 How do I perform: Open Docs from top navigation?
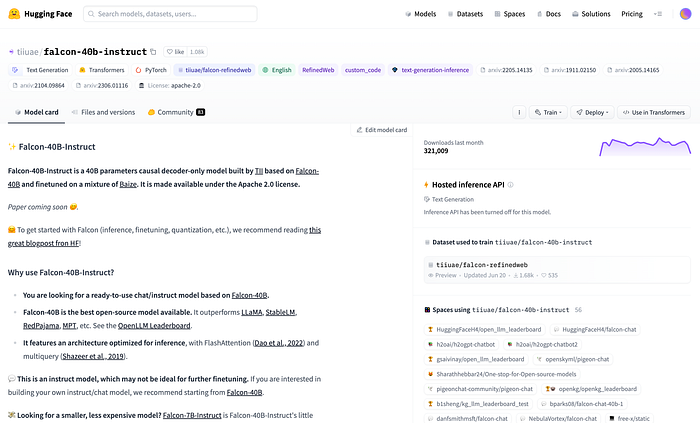tap(549, 14)
